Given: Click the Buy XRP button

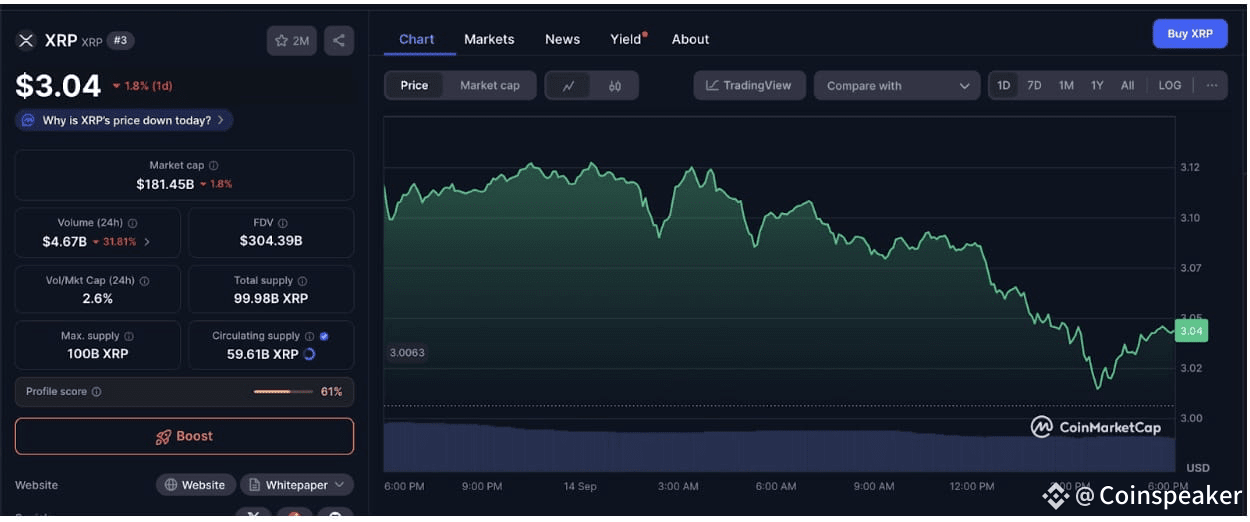Looking at the screenshot, I should [1190, 34].
